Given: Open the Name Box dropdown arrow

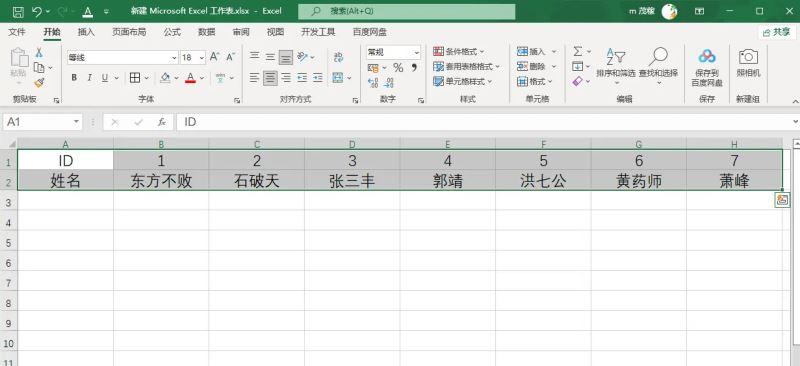Looking at the screenshot, I should tap(76, 122).
